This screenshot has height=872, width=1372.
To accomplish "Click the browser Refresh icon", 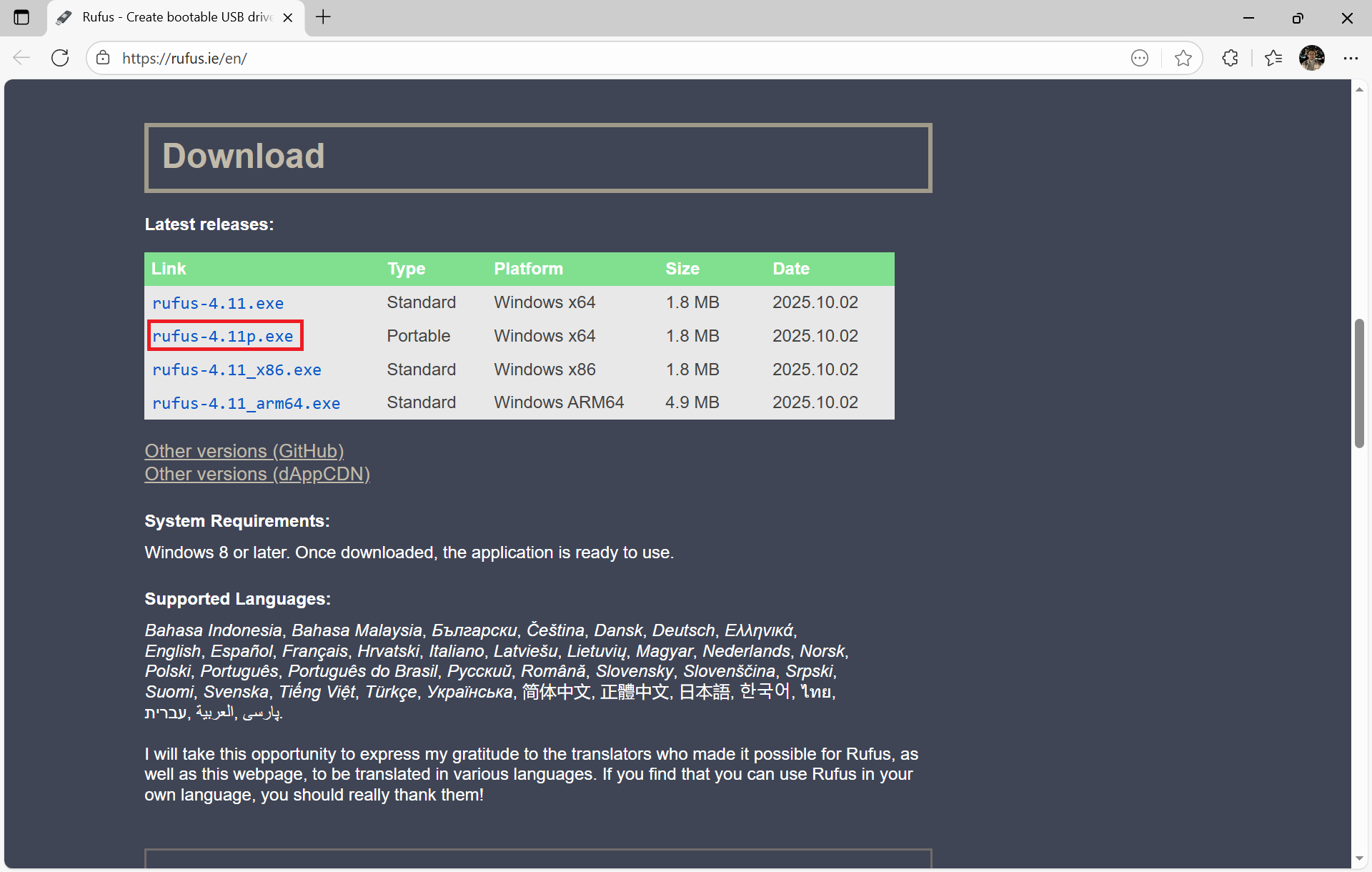I will [x=60, y=58].
